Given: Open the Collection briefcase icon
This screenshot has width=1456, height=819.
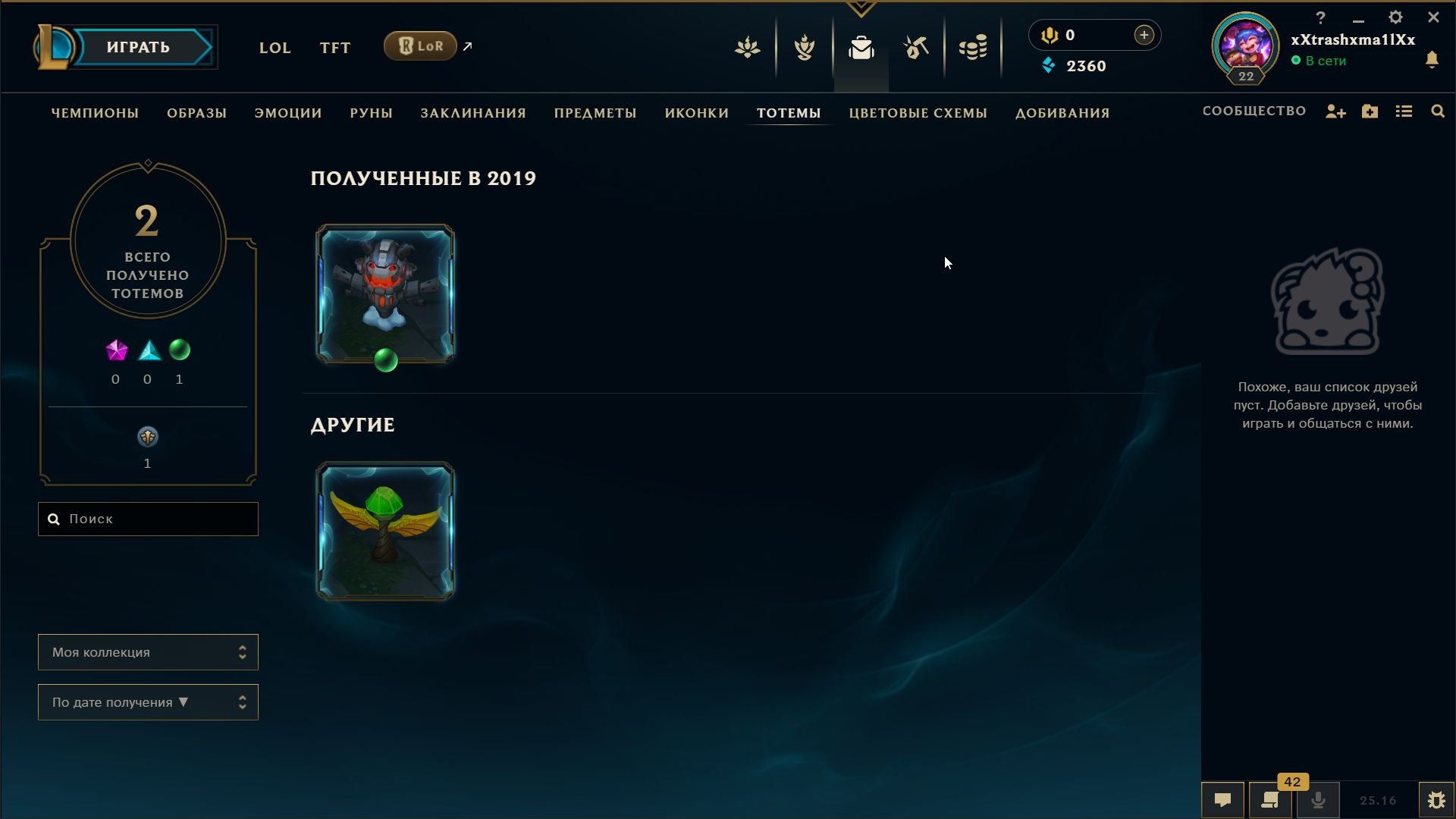Looking at the screenshot, I should tap(861, 48).
